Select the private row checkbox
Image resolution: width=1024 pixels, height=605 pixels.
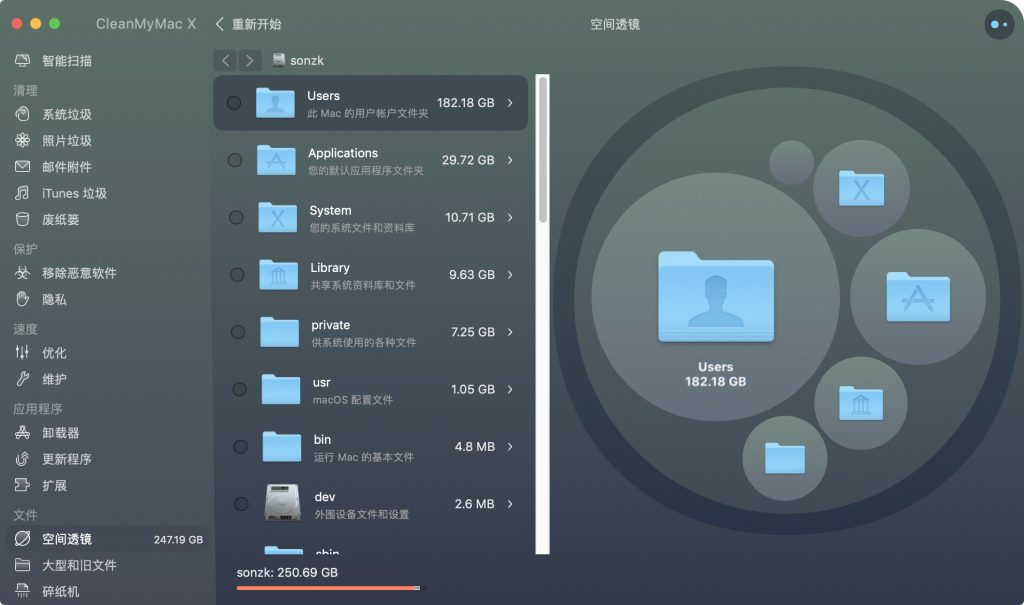(238, 332)
